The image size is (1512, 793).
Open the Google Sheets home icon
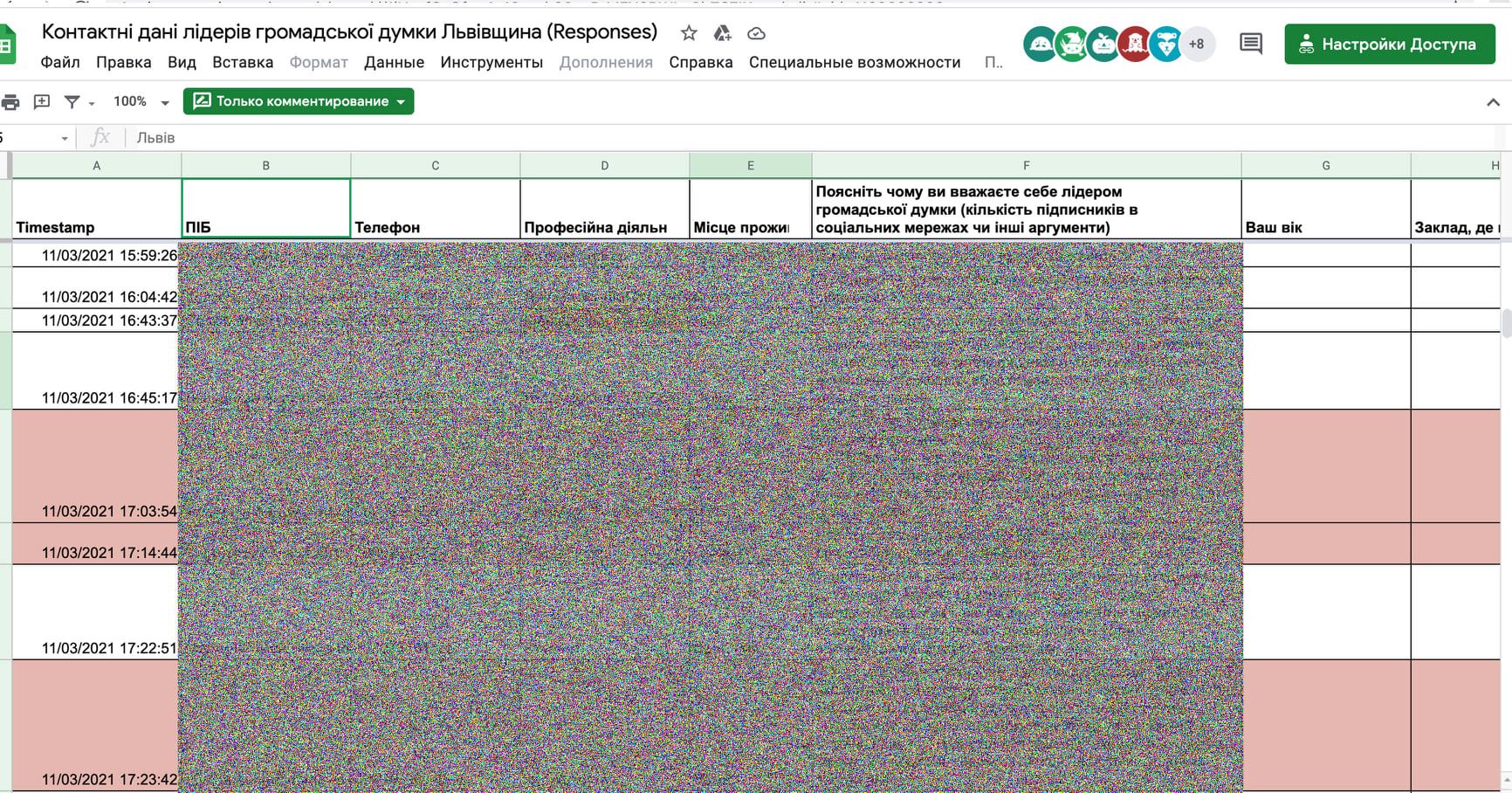tap(7, 45)
